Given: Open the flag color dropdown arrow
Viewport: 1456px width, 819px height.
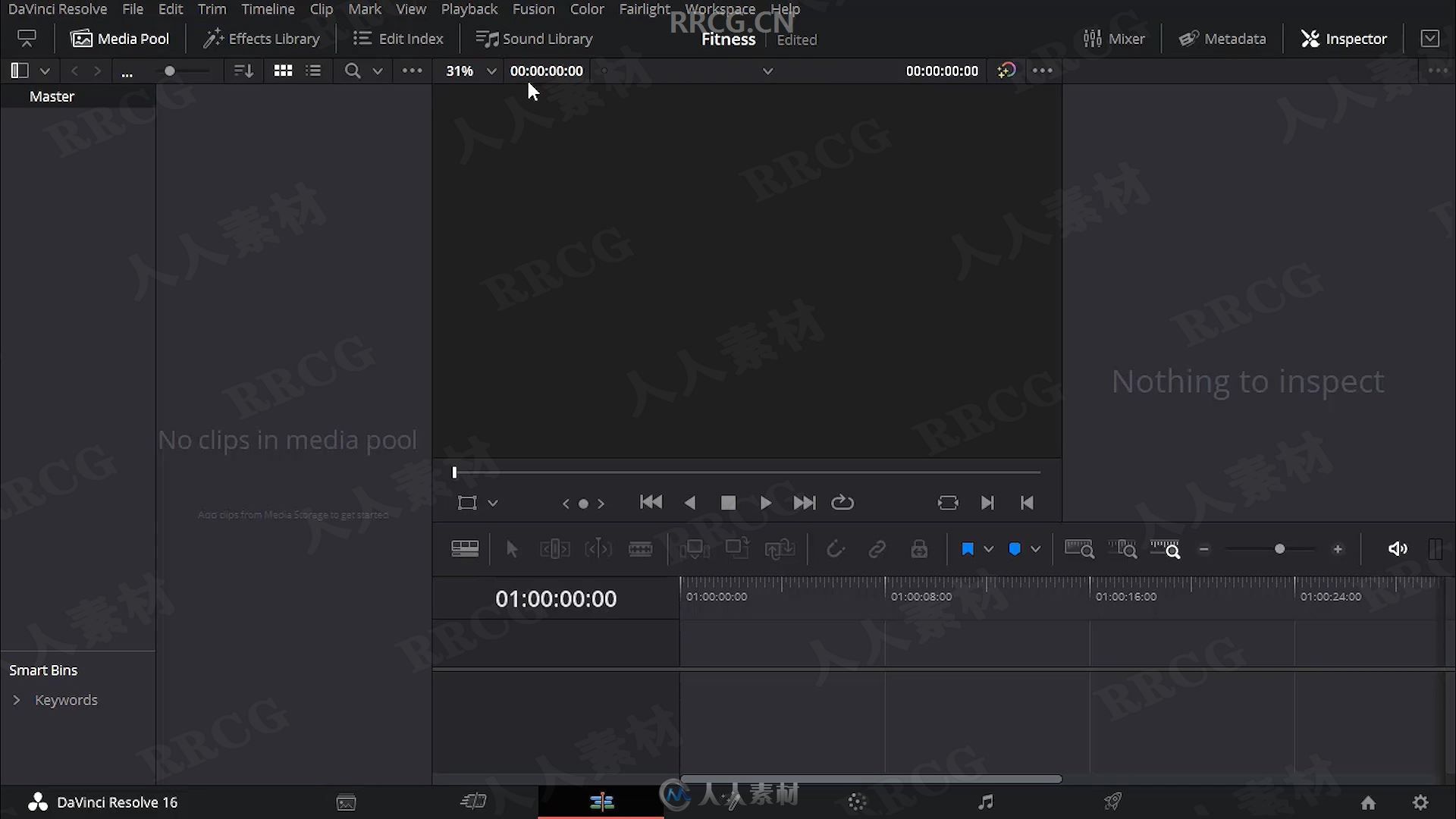Looking at the screenshot, I should point(988,549).
